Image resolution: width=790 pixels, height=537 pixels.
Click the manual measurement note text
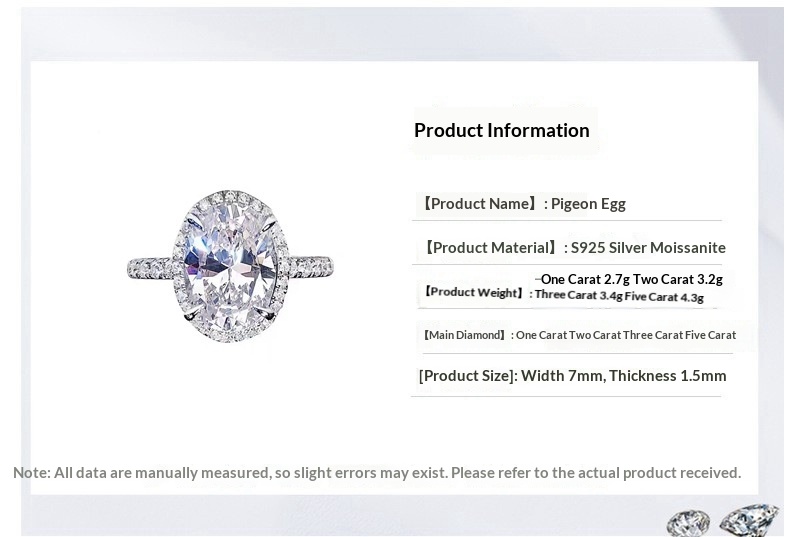(377, 472)
